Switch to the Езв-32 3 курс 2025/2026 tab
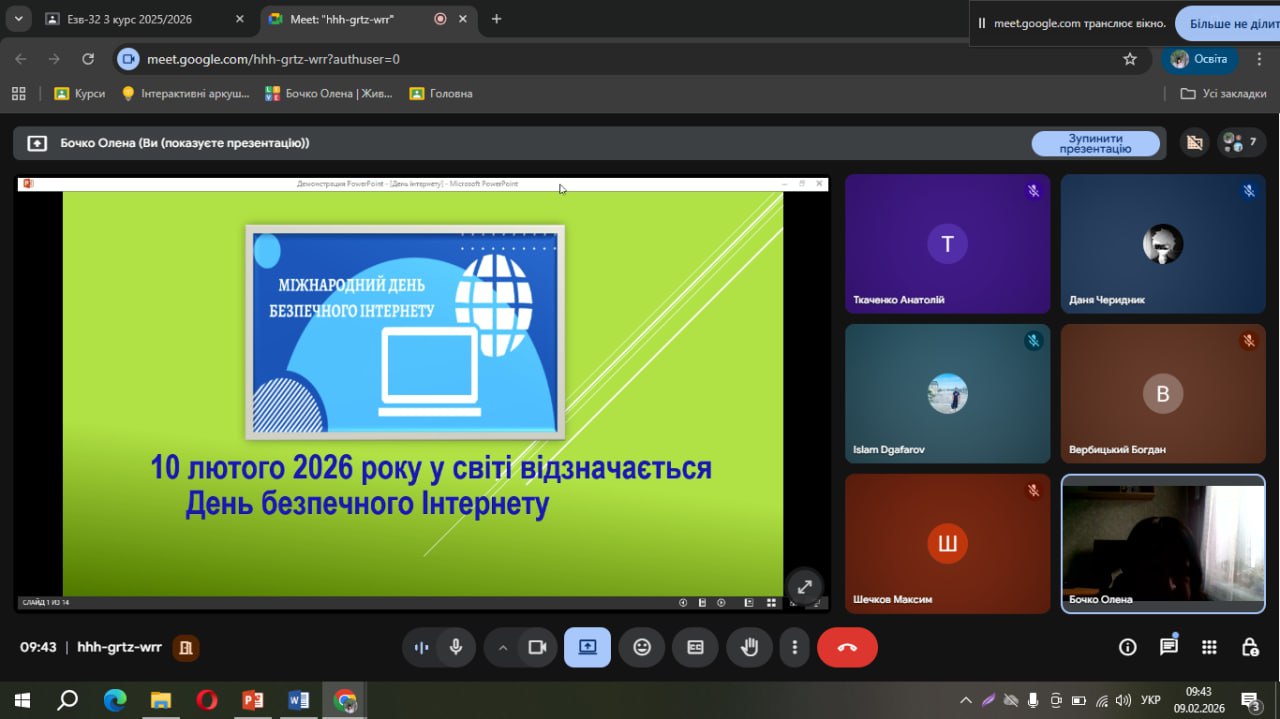This screenshot has height=719, width=1280. pyautogui.click(x=130, y=19)
